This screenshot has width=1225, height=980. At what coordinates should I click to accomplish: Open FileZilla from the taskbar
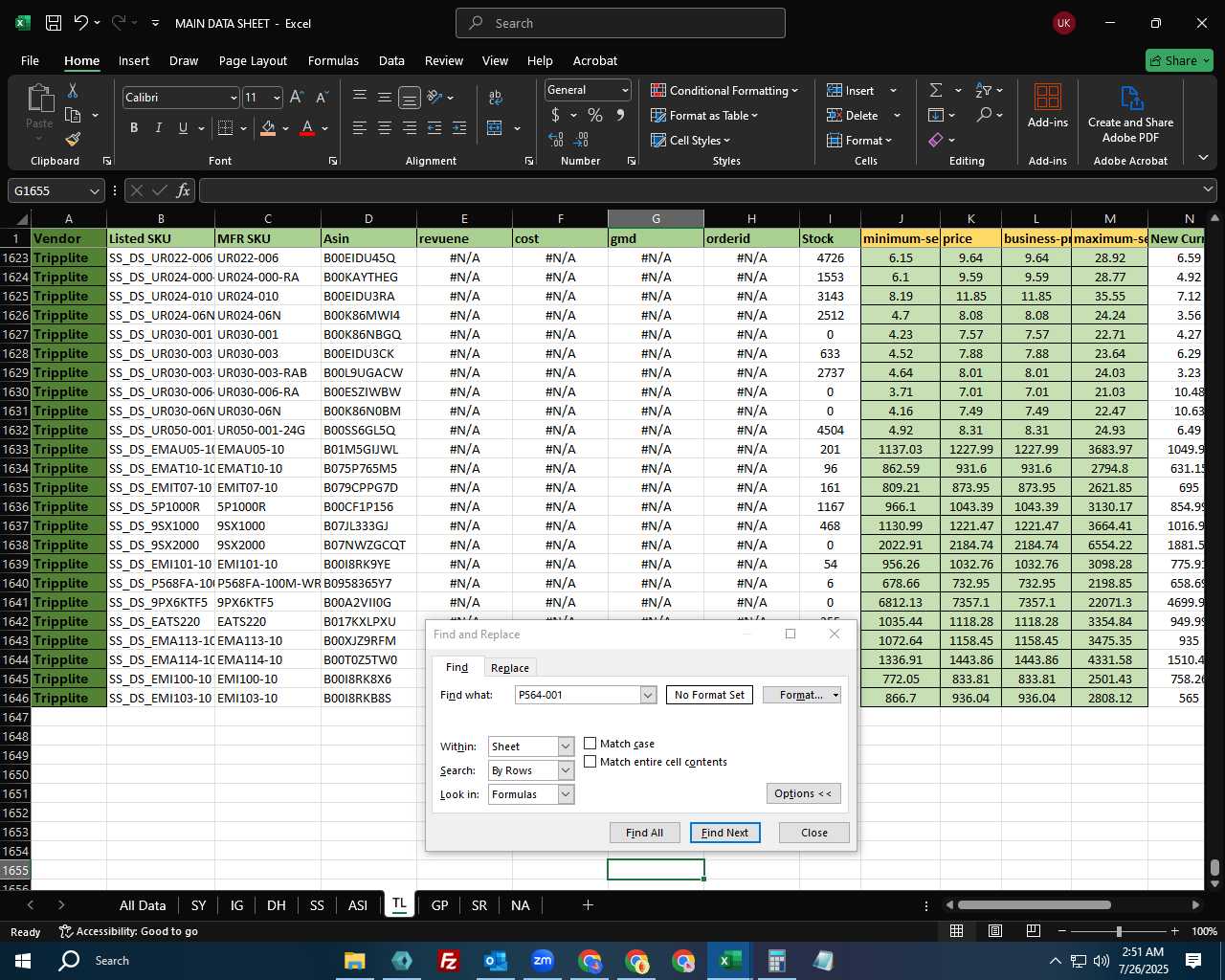(448, 961)
